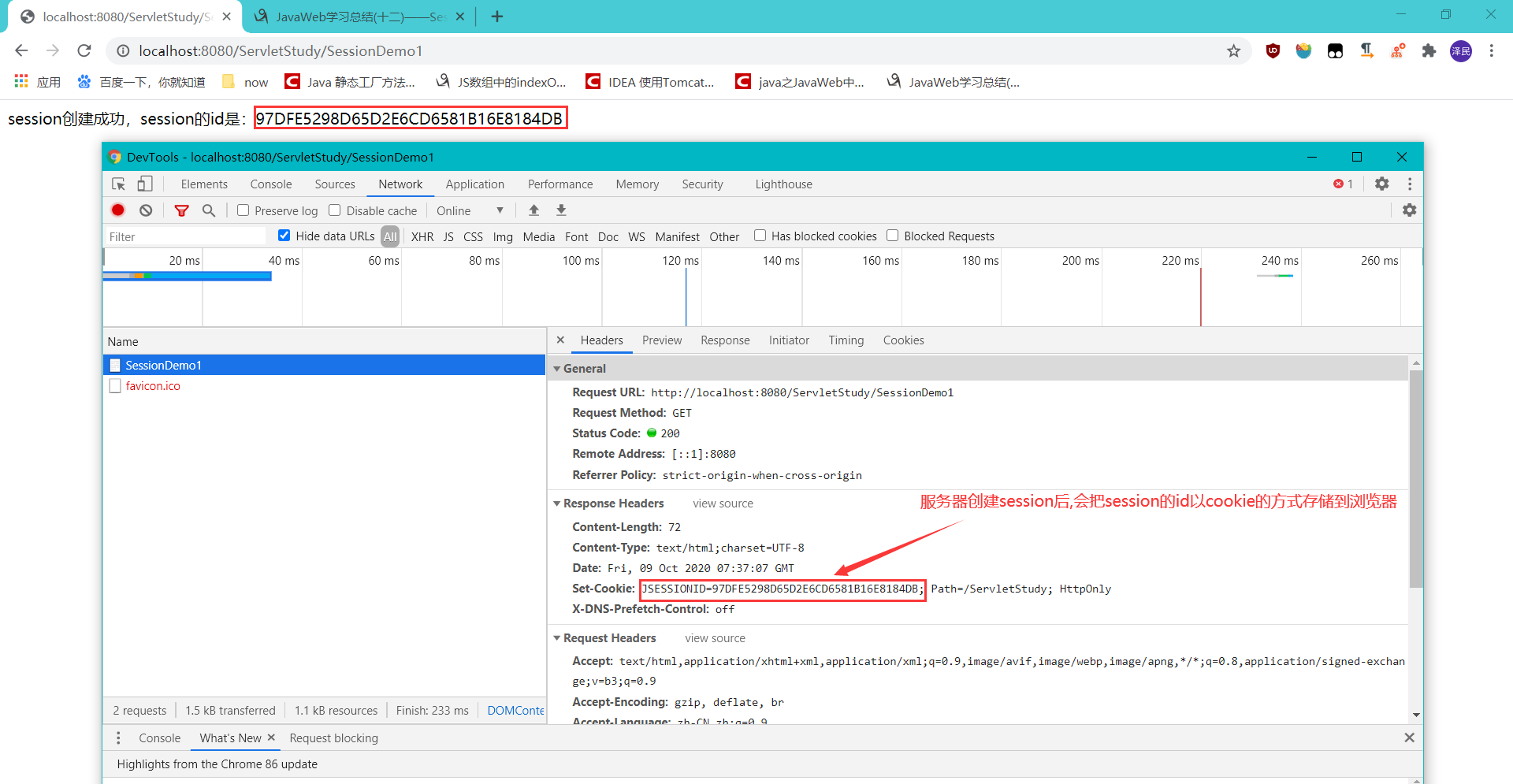Open the Chrome profile avatar

(x=1461, y=51)
